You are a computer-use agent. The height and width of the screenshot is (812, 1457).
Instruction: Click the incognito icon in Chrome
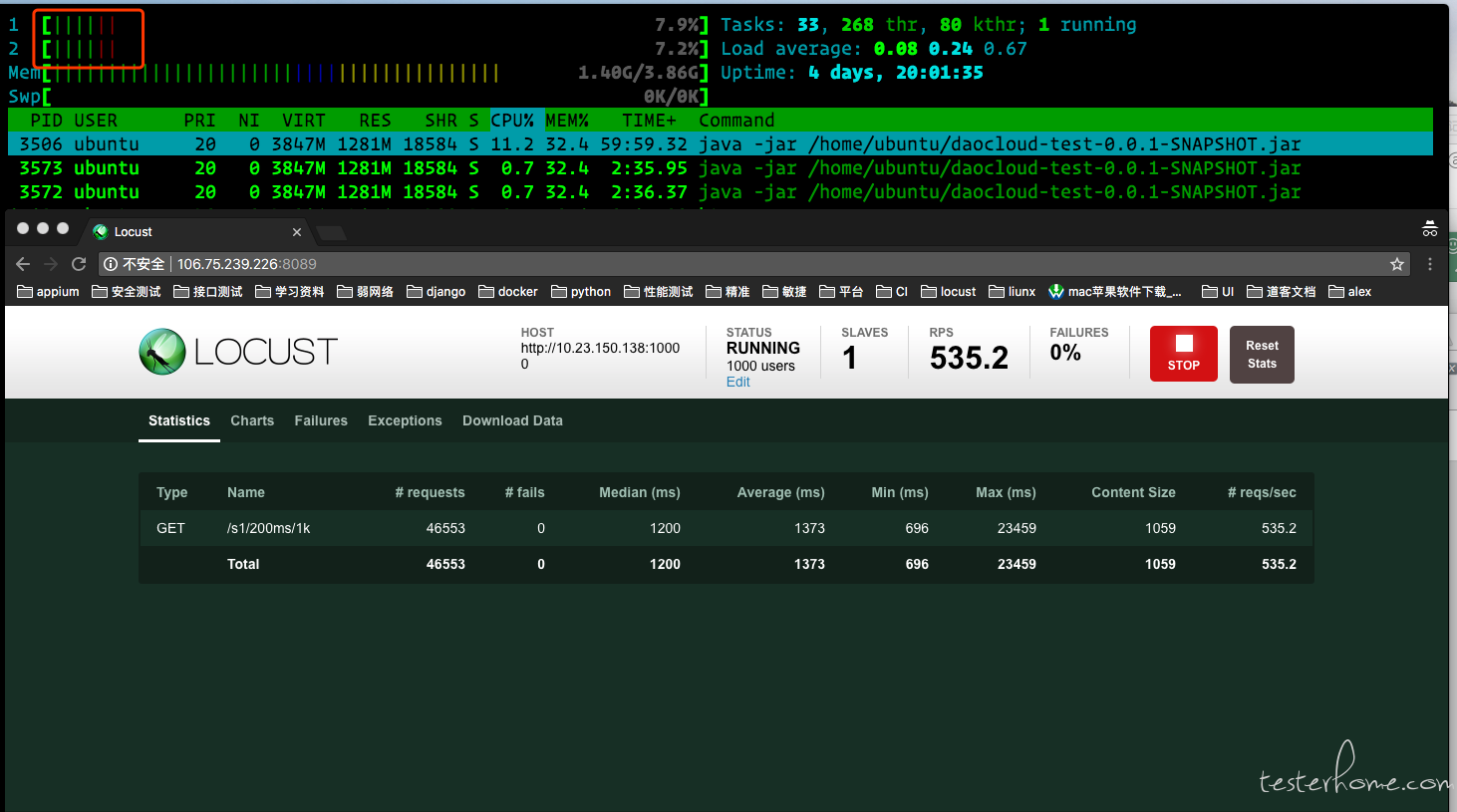[x=1430, y=228]
